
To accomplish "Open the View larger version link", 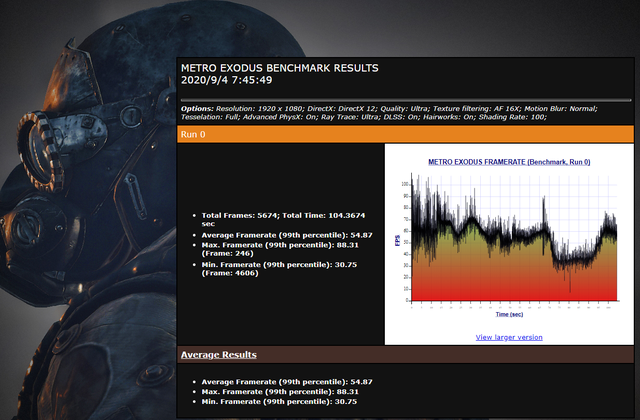I will (x=509, y=337).
